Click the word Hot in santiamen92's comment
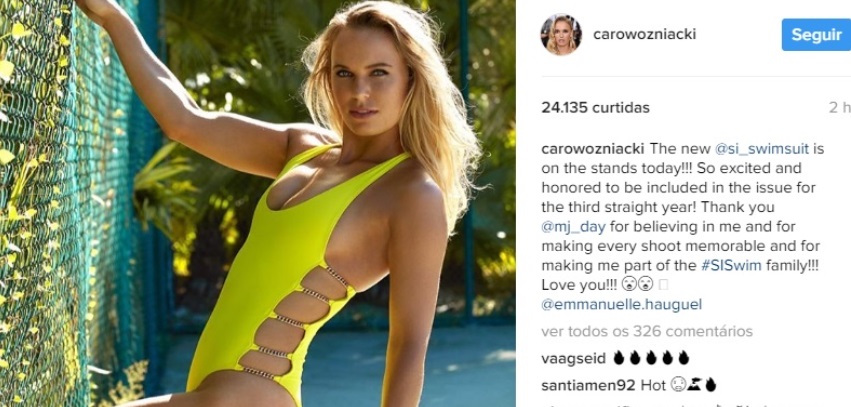This screenshot has width=851, height=407. tap(653, 385)
